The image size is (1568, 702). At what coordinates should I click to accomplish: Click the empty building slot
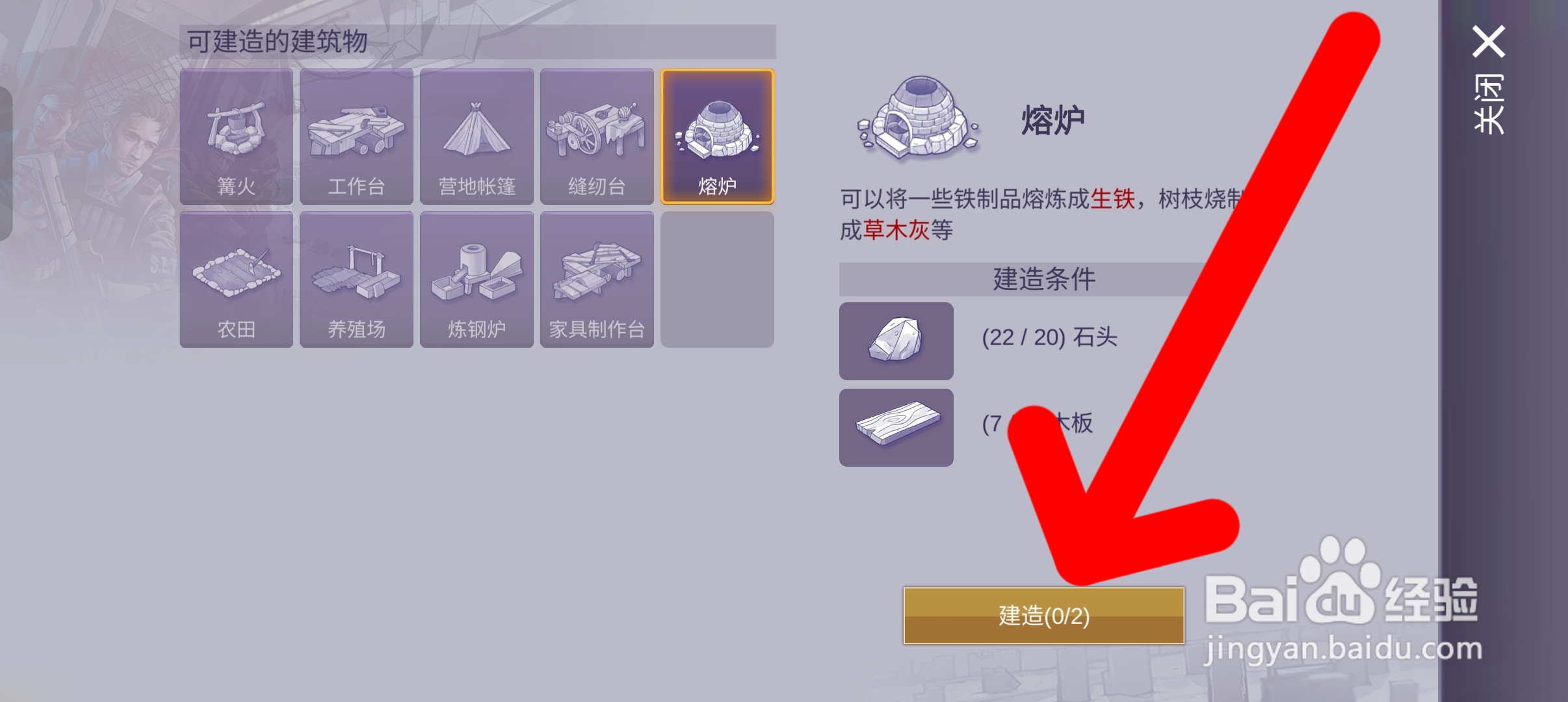pyautogui.click(x=717, y=279)
